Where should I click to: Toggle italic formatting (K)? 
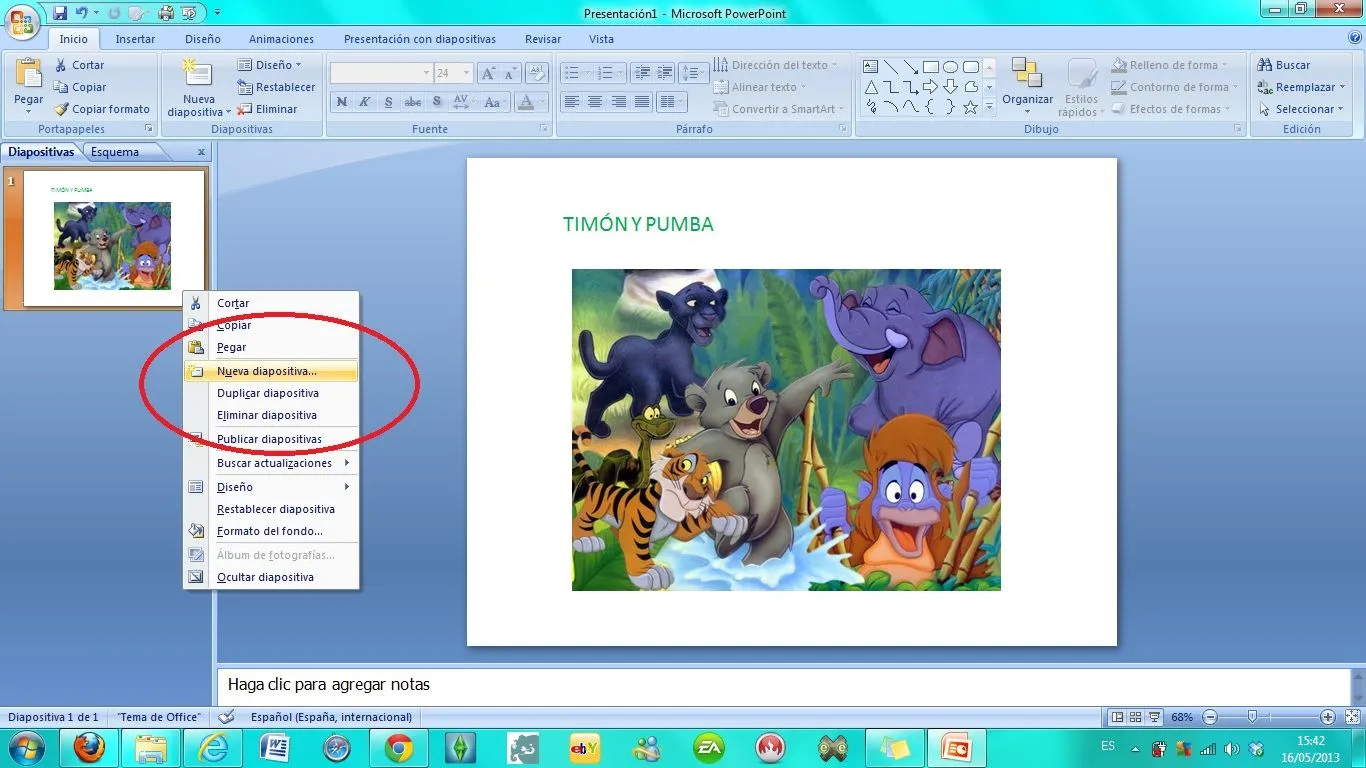pyautogui.click(x=365, y=102)
